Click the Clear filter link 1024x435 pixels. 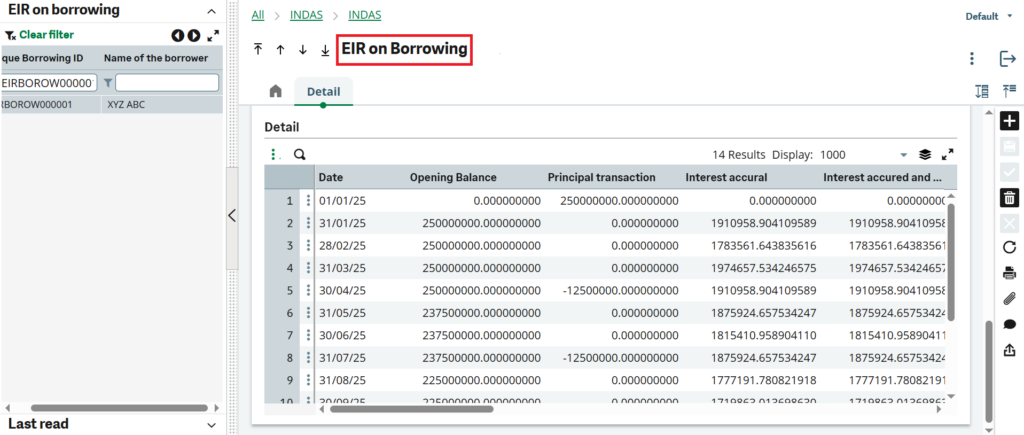[x=46, y=35]
